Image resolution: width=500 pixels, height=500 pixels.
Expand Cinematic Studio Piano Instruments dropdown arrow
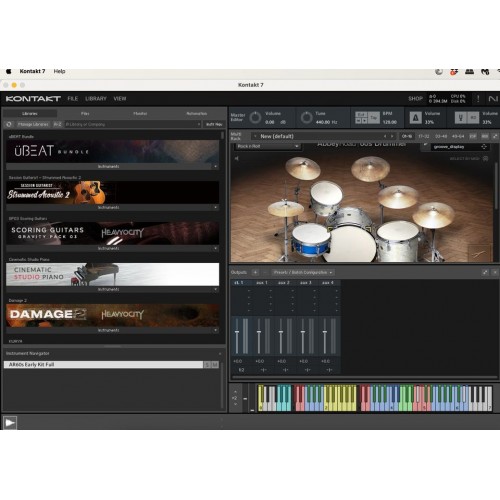(x=215, y=289)
